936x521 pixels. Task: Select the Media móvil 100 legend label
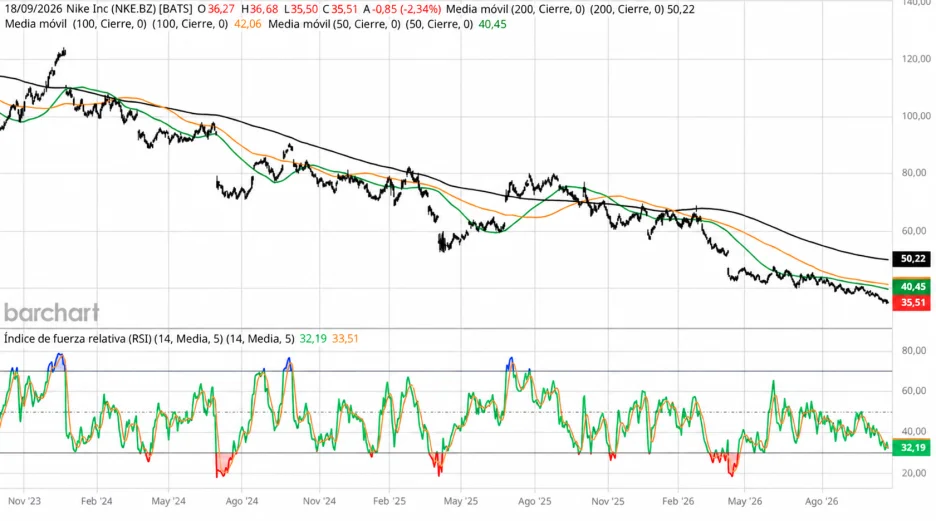click(75, 24)
